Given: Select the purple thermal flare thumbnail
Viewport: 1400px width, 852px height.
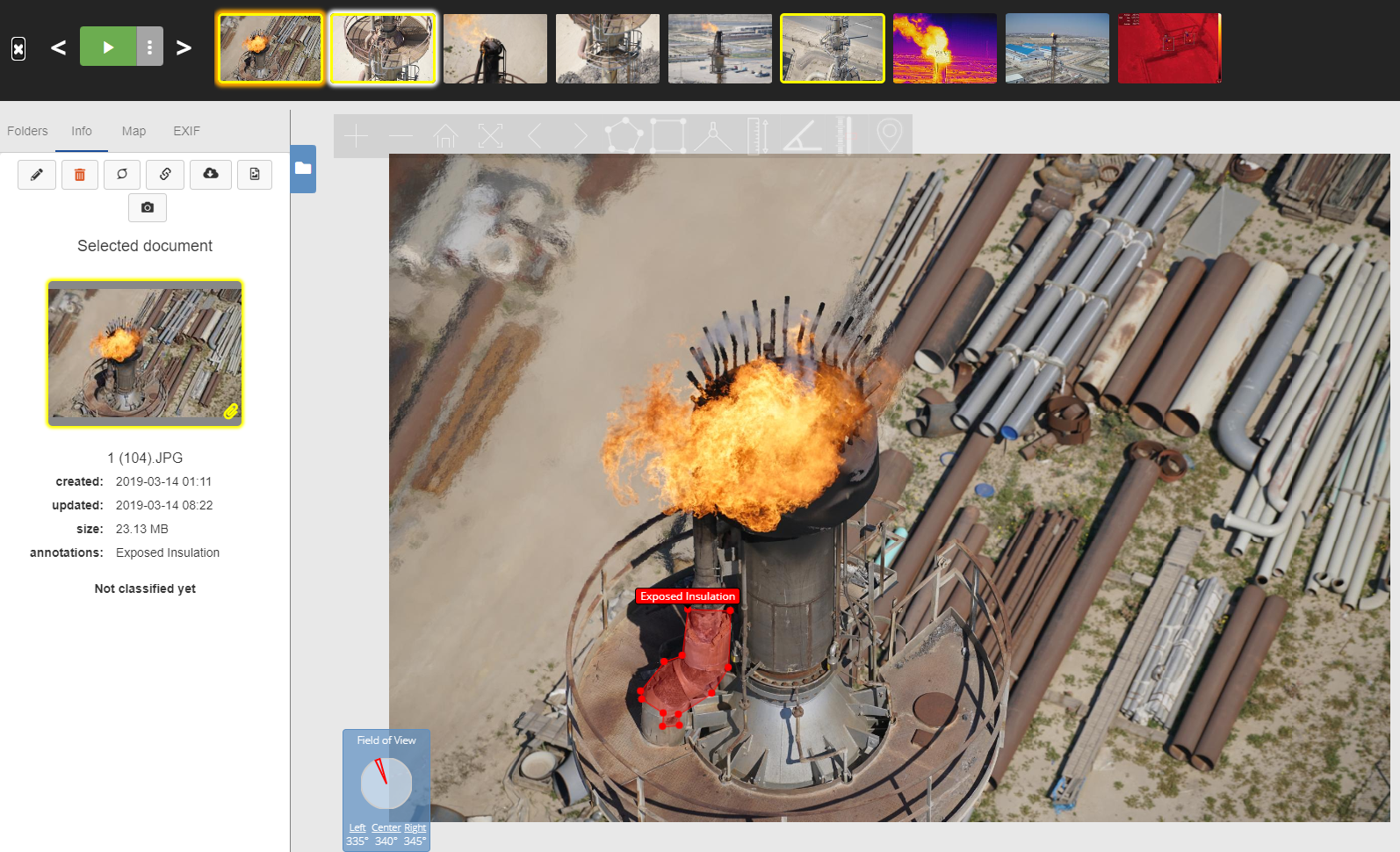Looking at the screenshot, I should point(944,48).
